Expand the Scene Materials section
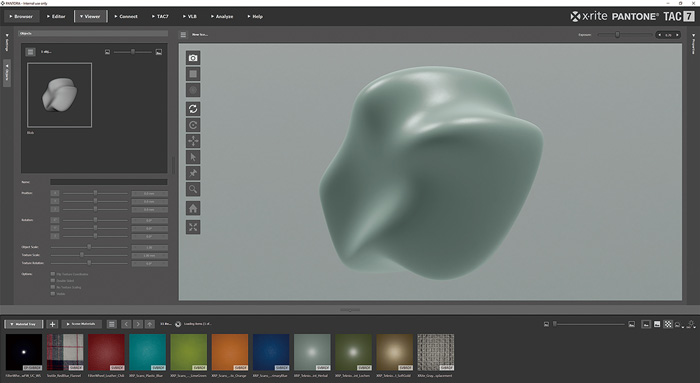The height and width of the screenshot is (383, 700). (x=82, y=324)
